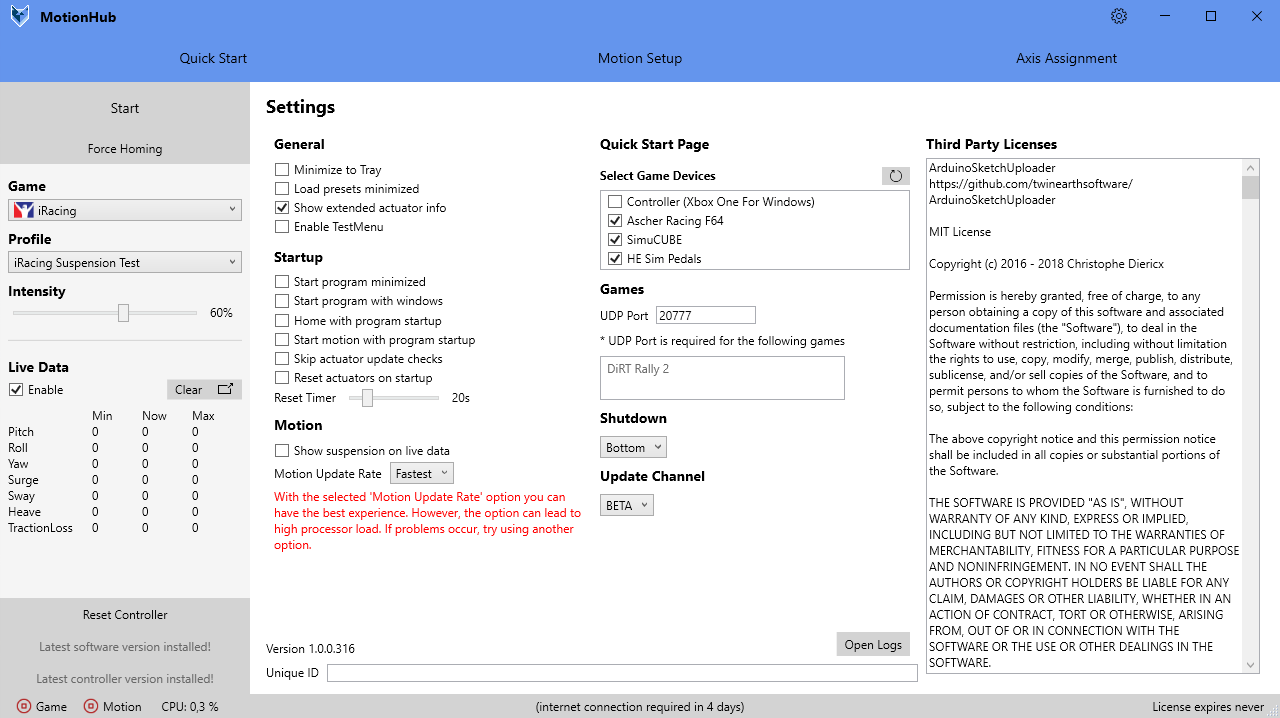The height and width of the screenshot is (718, 1280).
Task: Disable Live Data Enable checkbox
Action: 16,390
